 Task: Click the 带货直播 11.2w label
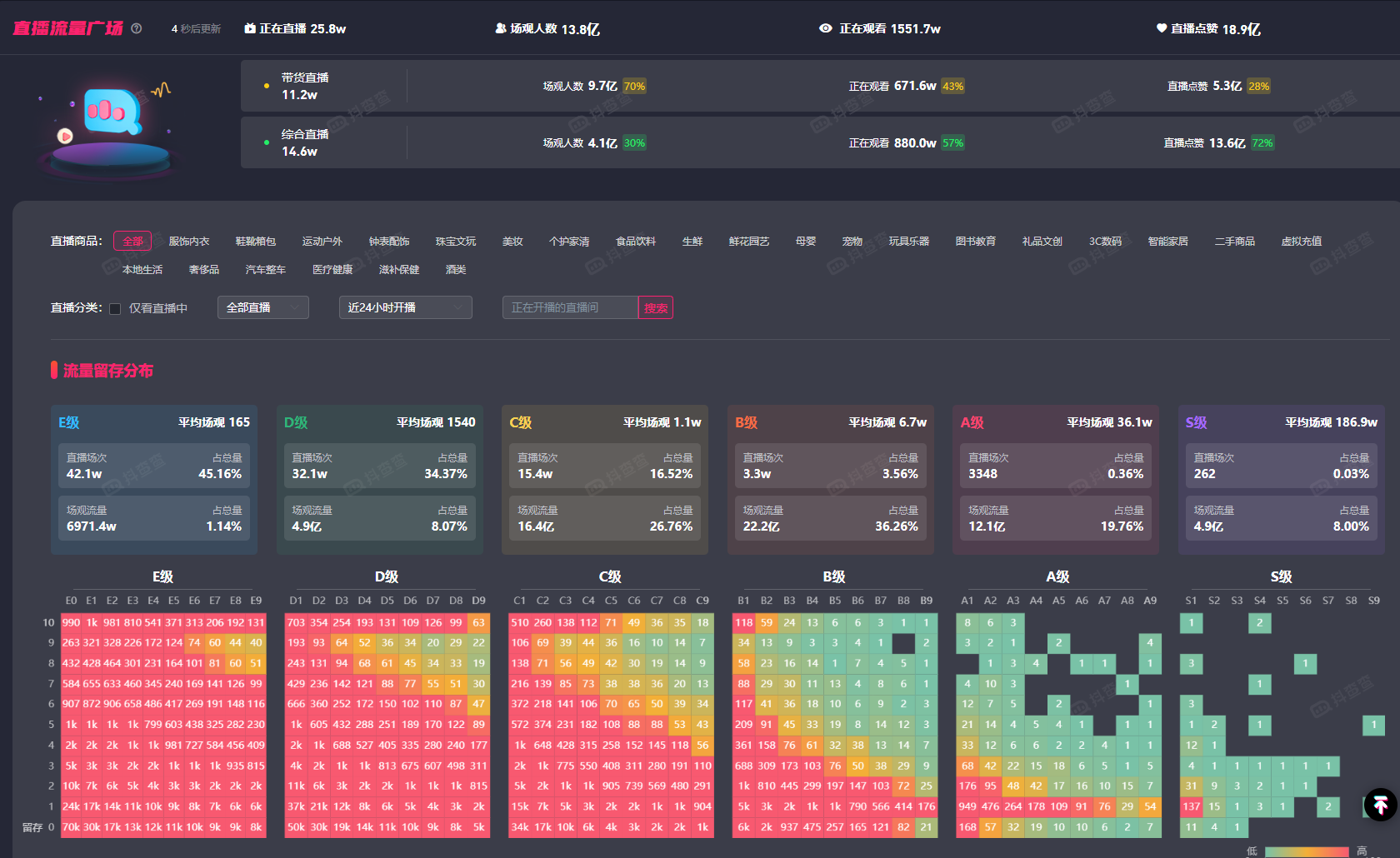[x=305, y=86]
